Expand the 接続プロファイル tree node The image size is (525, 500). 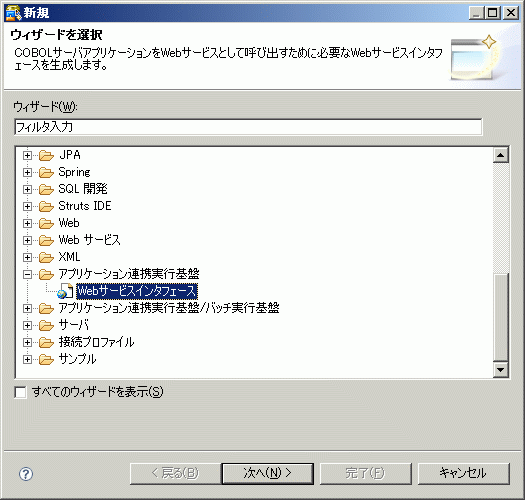coord(27,343)
